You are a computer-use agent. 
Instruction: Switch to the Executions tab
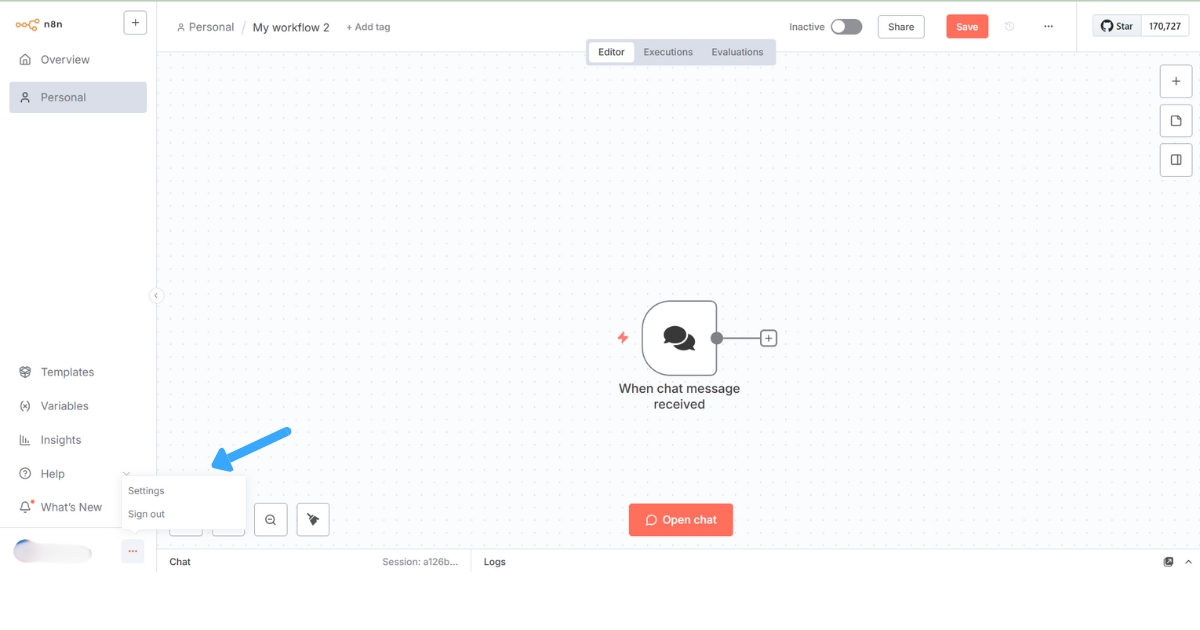668,52
